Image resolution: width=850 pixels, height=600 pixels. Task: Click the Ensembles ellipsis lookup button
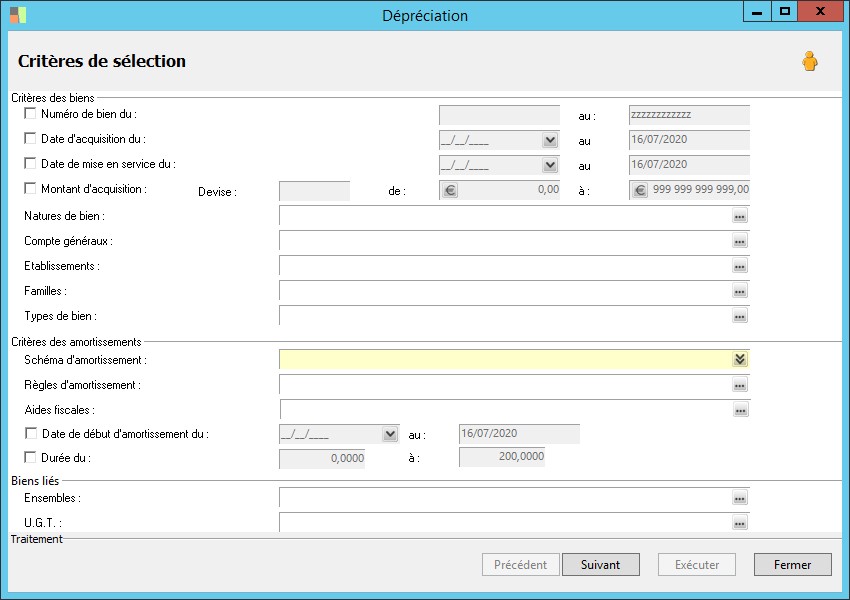(x=740, y=498)
